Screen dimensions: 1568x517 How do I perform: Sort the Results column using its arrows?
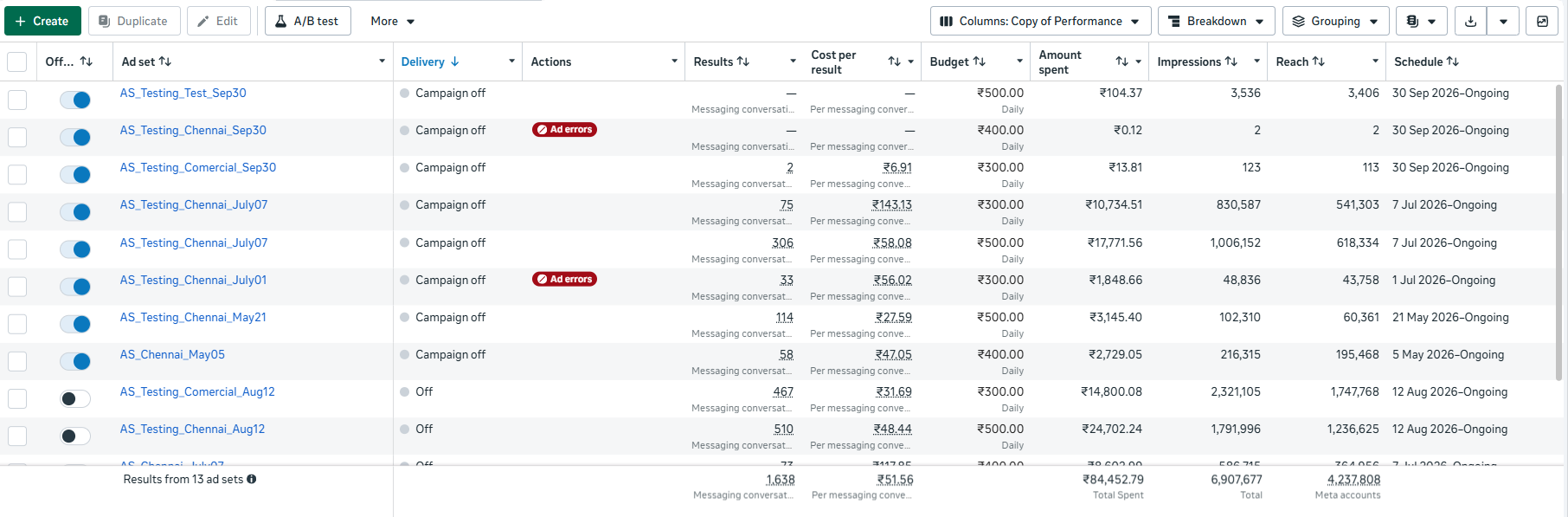743,61
